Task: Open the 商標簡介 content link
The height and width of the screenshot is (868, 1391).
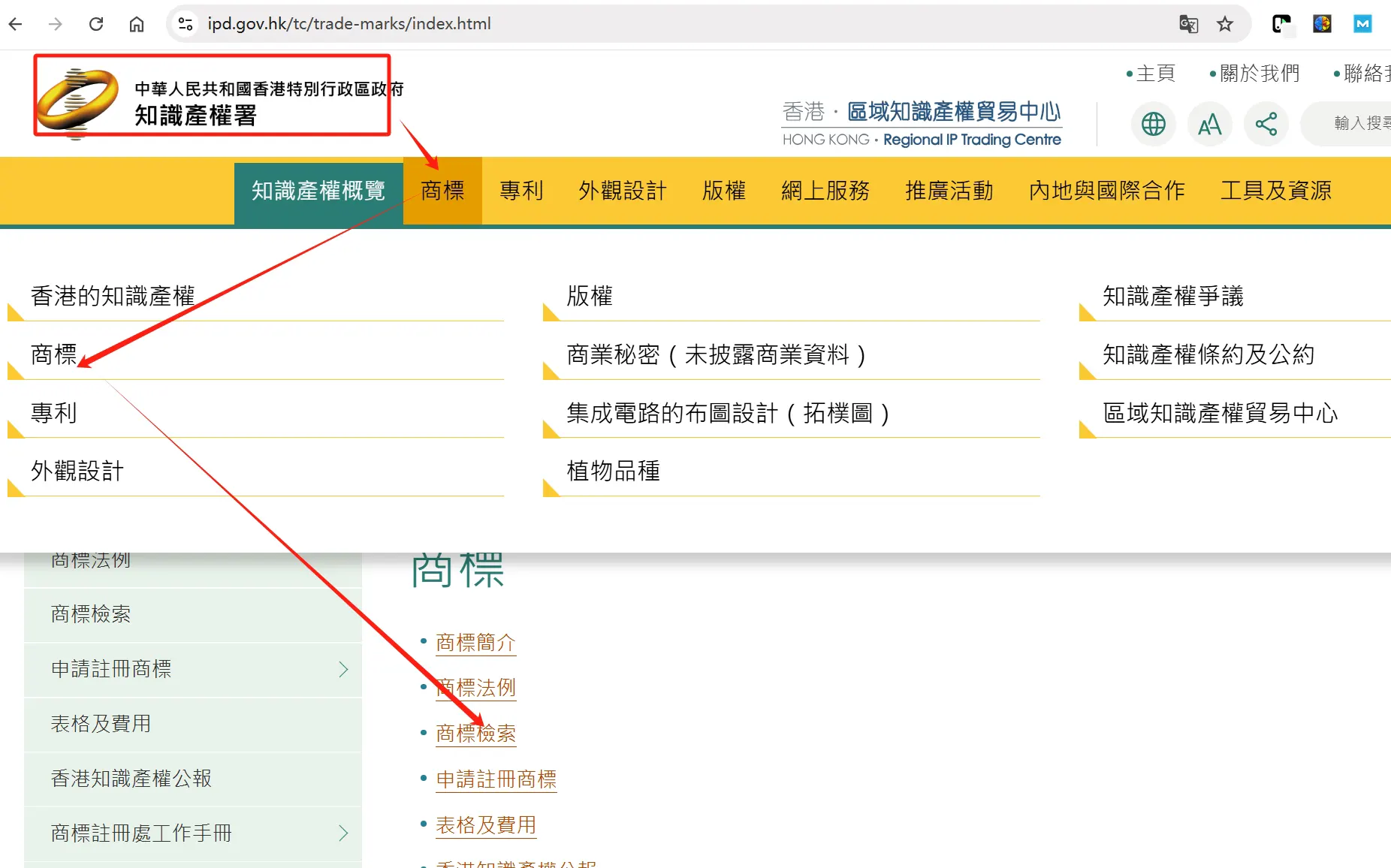Action: (x=475, y=643)
